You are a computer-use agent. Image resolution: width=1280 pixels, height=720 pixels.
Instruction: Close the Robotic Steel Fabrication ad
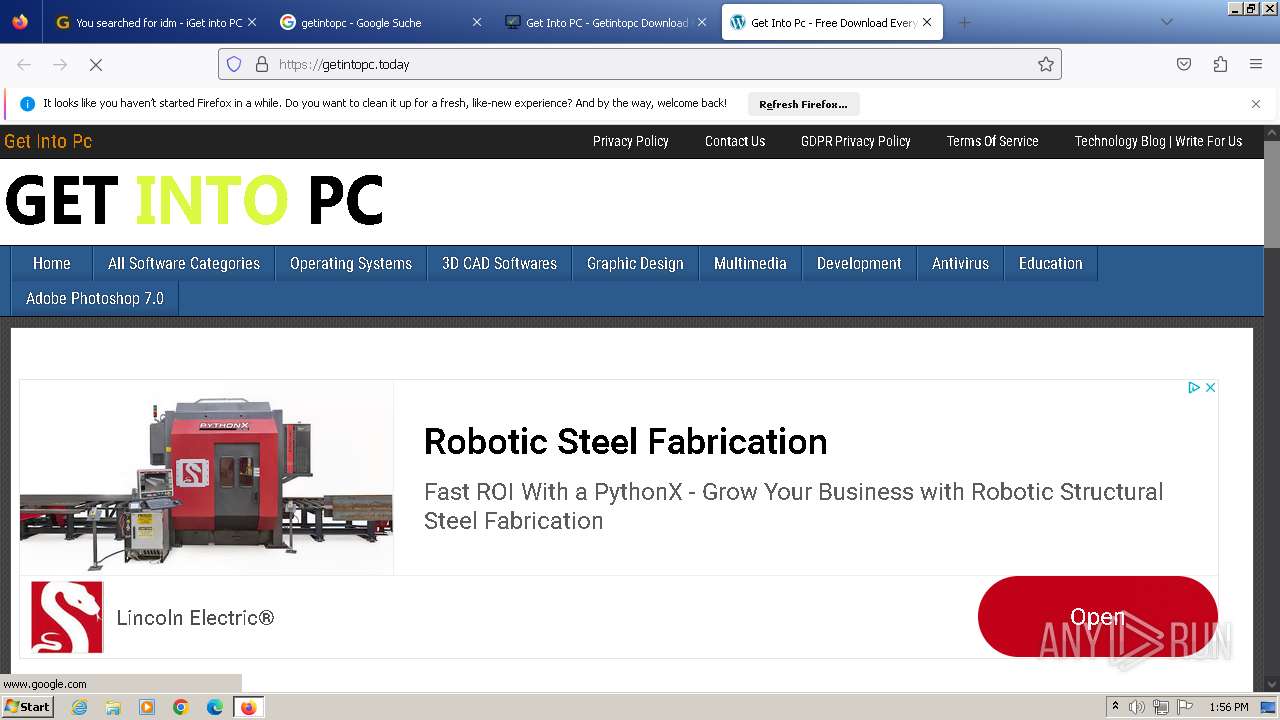1210,387
